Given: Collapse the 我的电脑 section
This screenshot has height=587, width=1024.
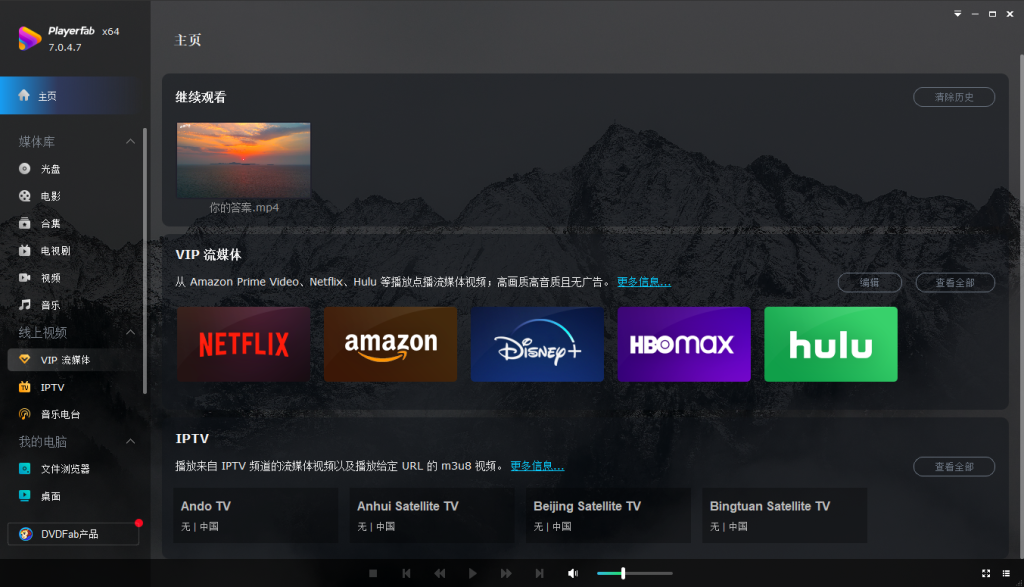Looking at the screenshot, I should coord(129,441).
